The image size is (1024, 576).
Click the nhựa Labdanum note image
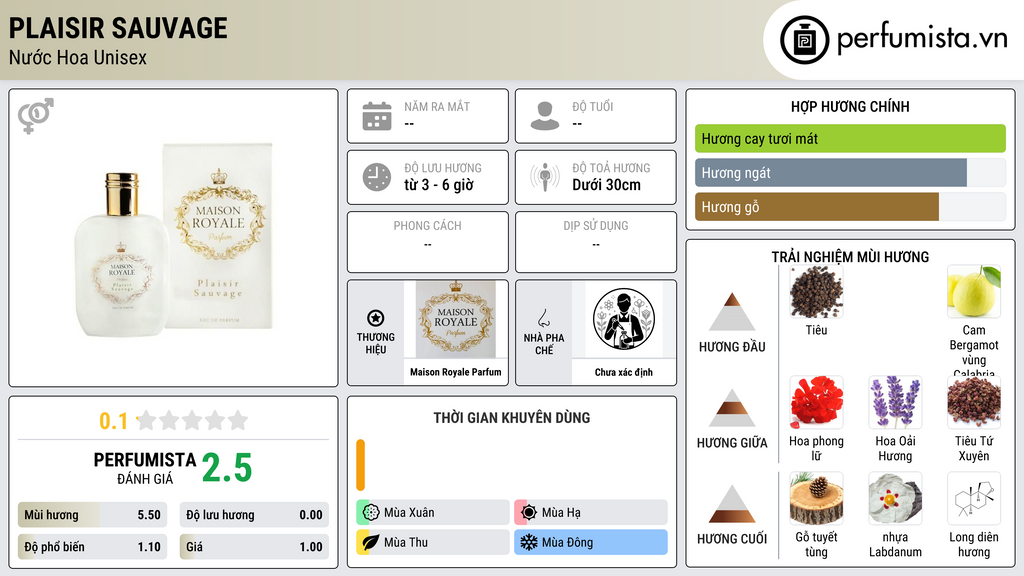(895, 499)
